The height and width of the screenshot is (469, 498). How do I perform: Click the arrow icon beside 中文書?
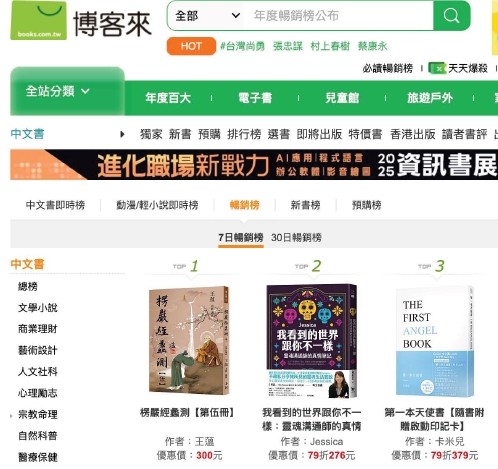(122, 134)
